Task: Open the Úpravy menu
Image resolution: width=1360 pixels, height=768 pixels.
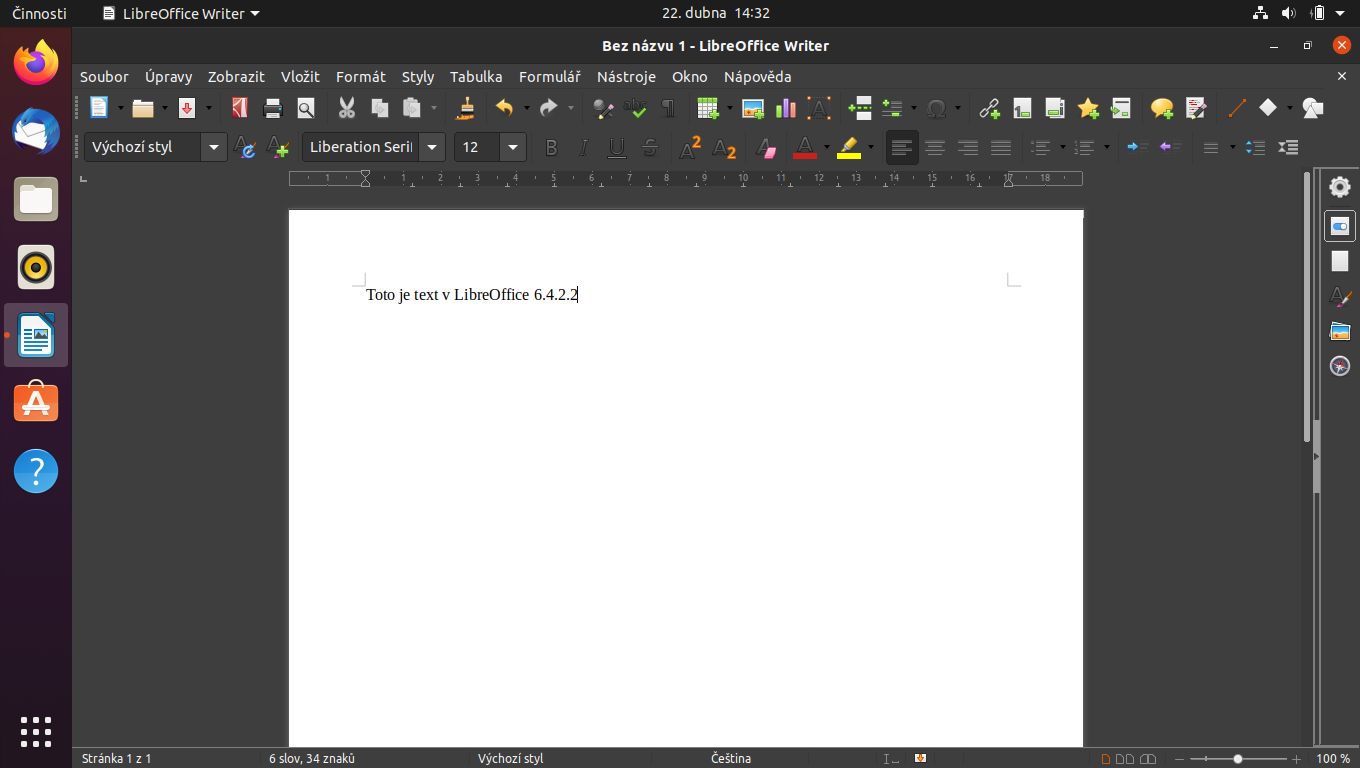Action: [x=168, y=77]
